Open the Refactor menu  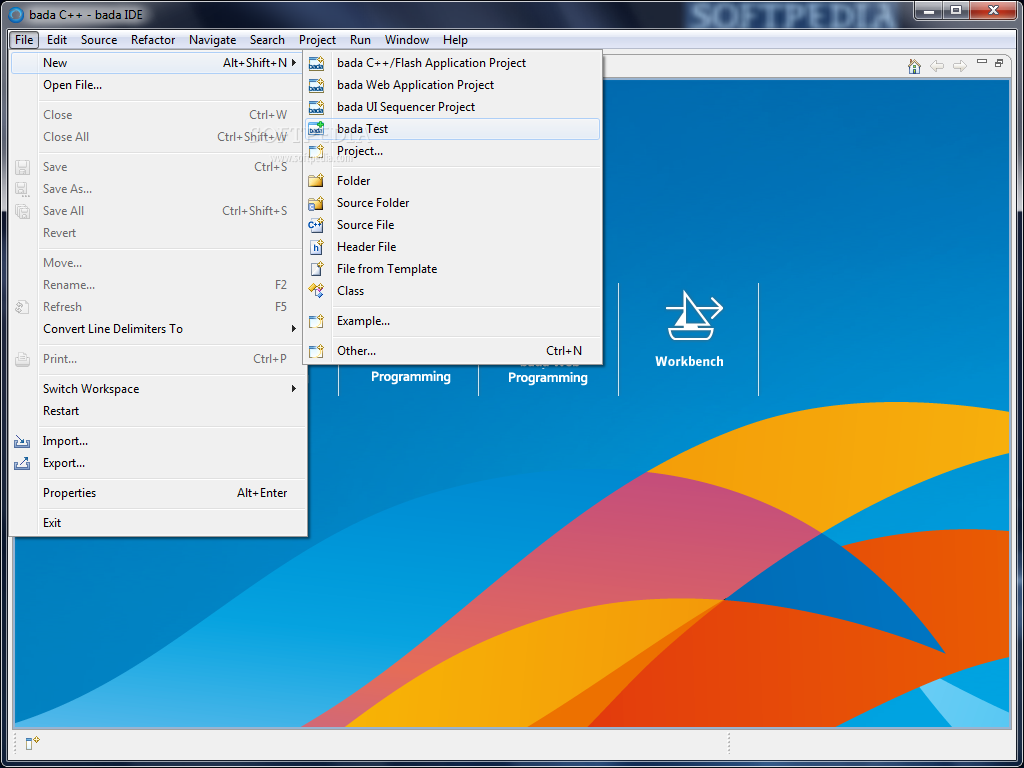click(153, 40)
